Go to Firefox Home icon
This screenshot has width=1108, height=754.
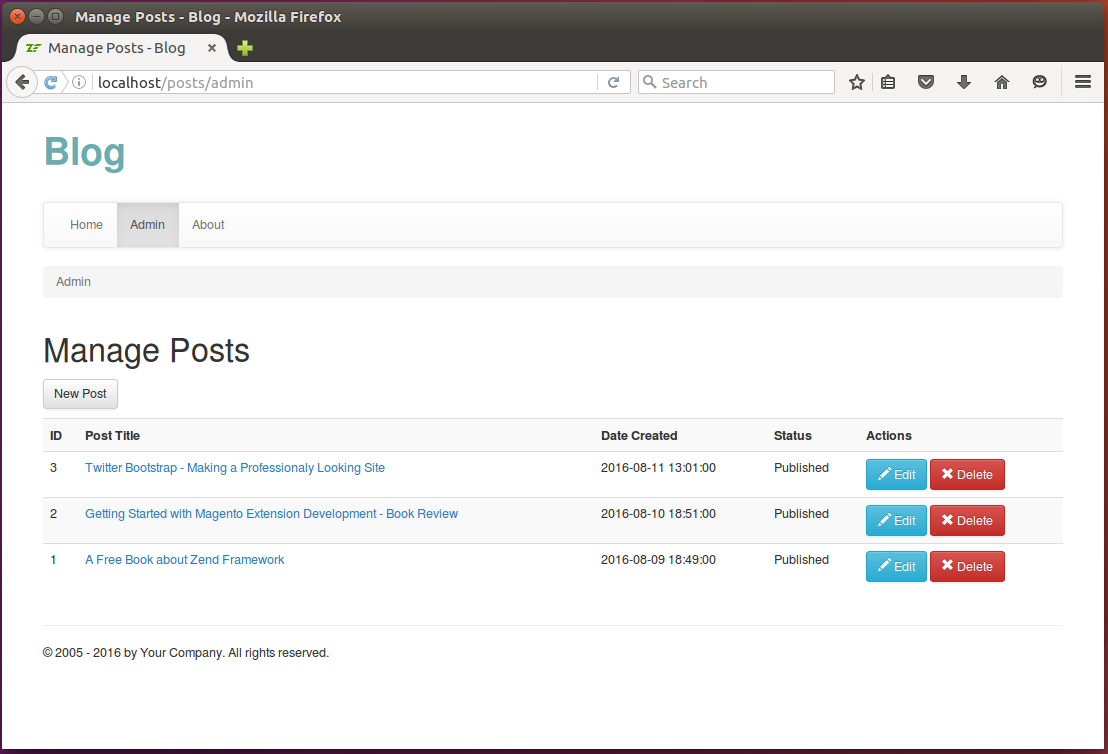pos(1001,83)
